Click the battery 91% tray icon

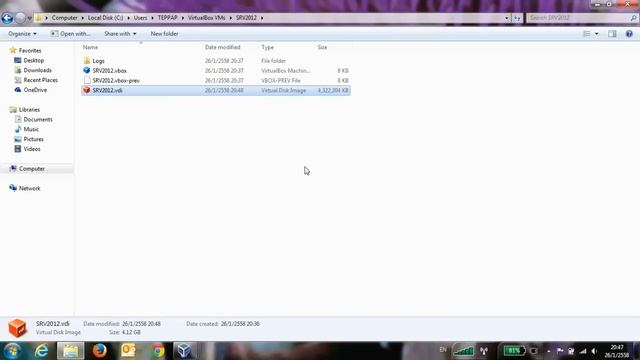tap(514, 351)
